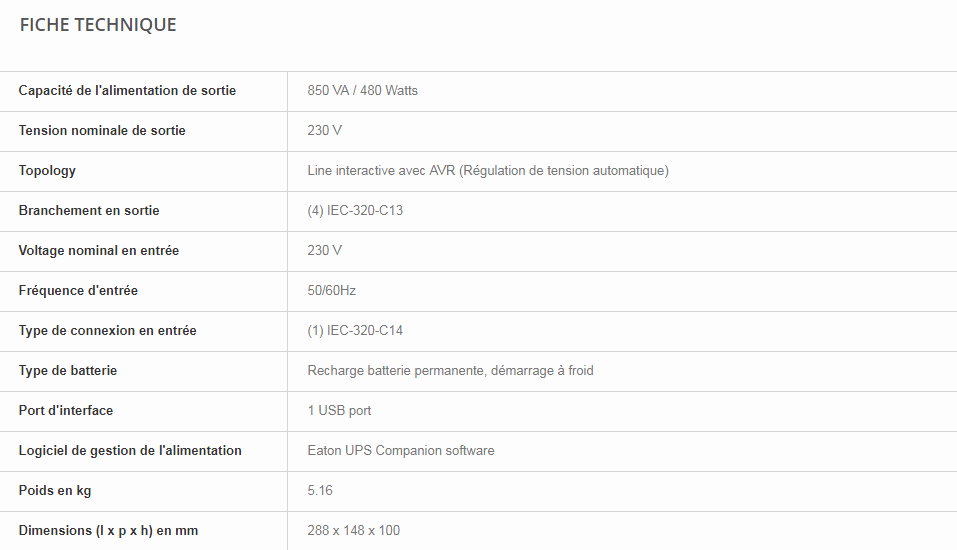Image resolution: width=957 pixels, height=550 pixels.
Task: Select the "Branchement en sortie" label
Action: (89, 211)
